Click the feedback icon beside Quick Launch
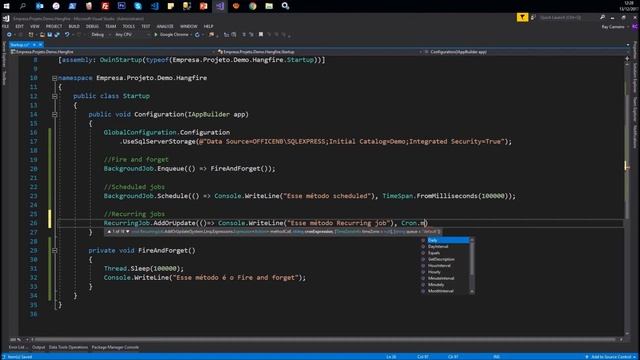The width and height of the screenshot is (640, 360). 533,18
